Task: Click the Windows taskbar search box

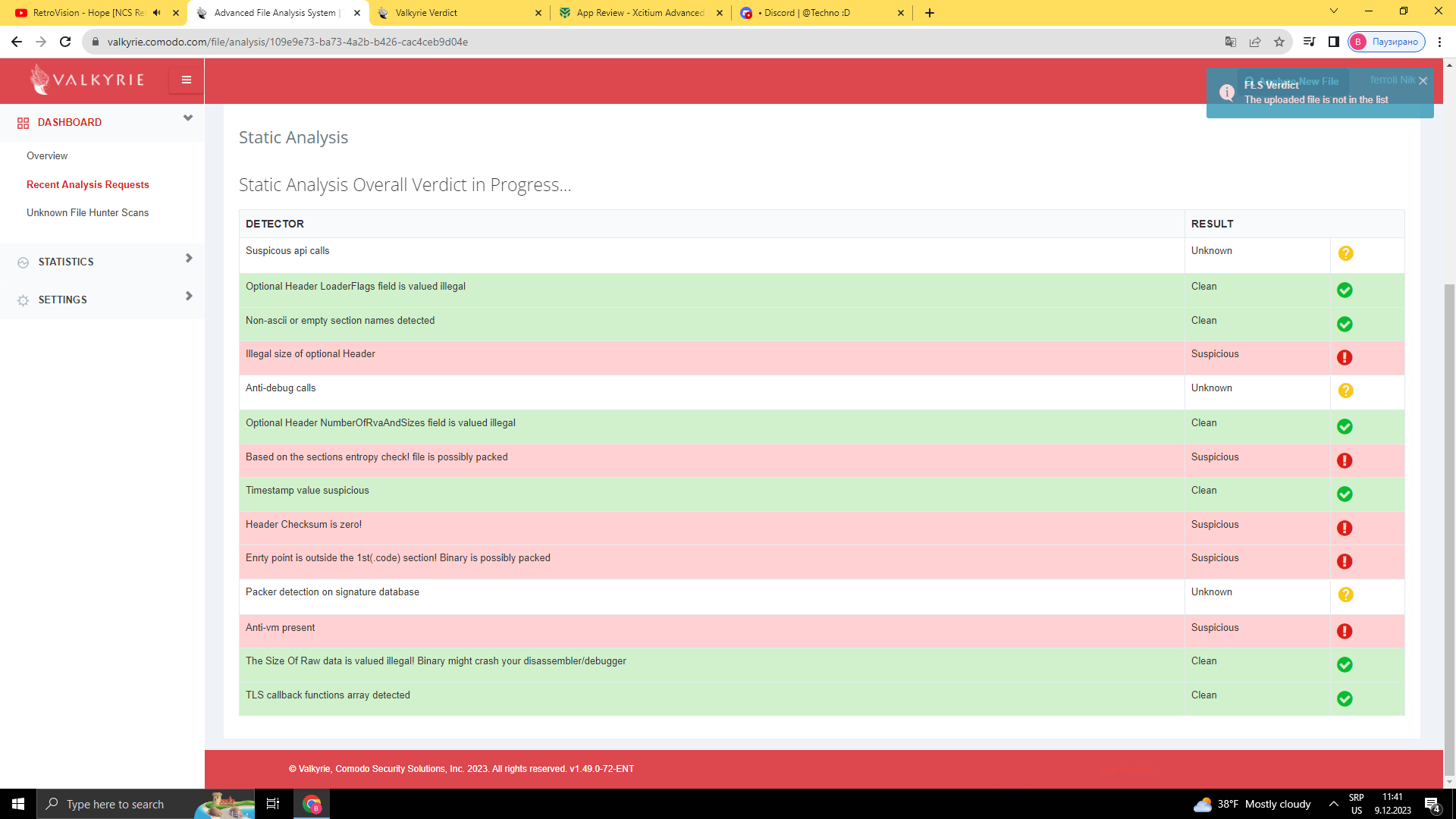Action: [x=114, y=804]
